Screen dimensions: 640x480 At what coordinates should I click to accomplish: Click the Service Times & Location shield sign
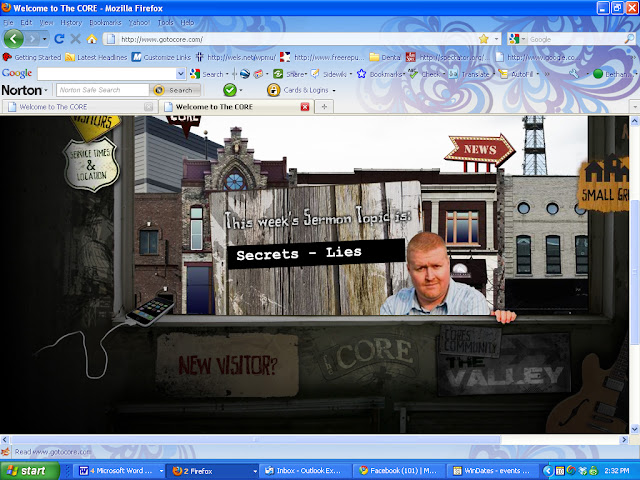coord(91,164)
